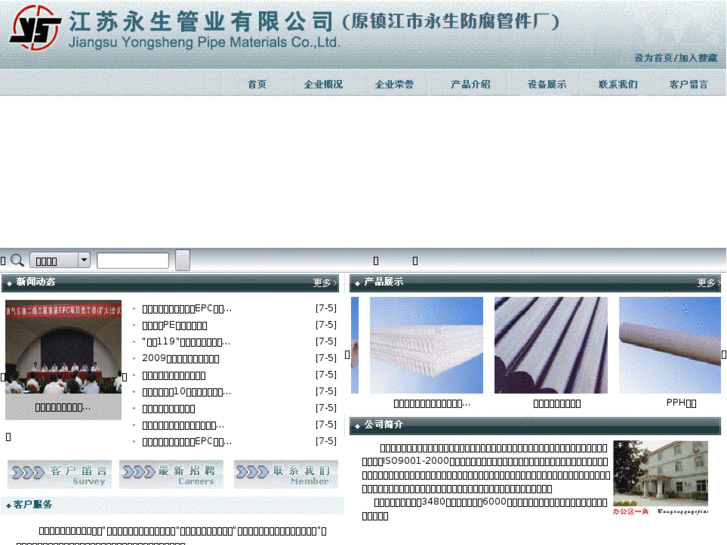Open the white corrugated board product thumbnail

point(427,345)
